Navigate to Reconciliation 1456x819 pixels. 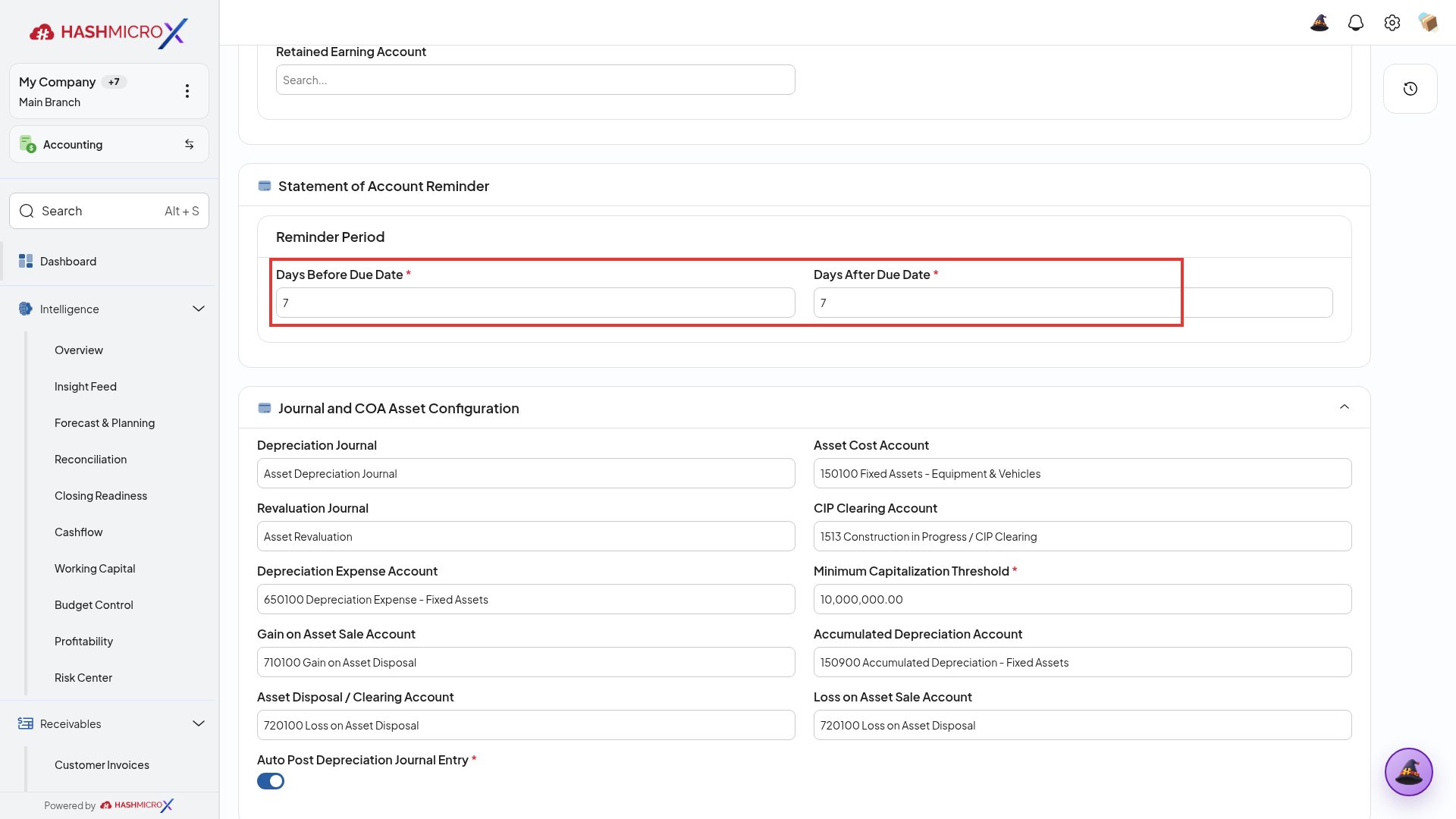tap(91, 459)
